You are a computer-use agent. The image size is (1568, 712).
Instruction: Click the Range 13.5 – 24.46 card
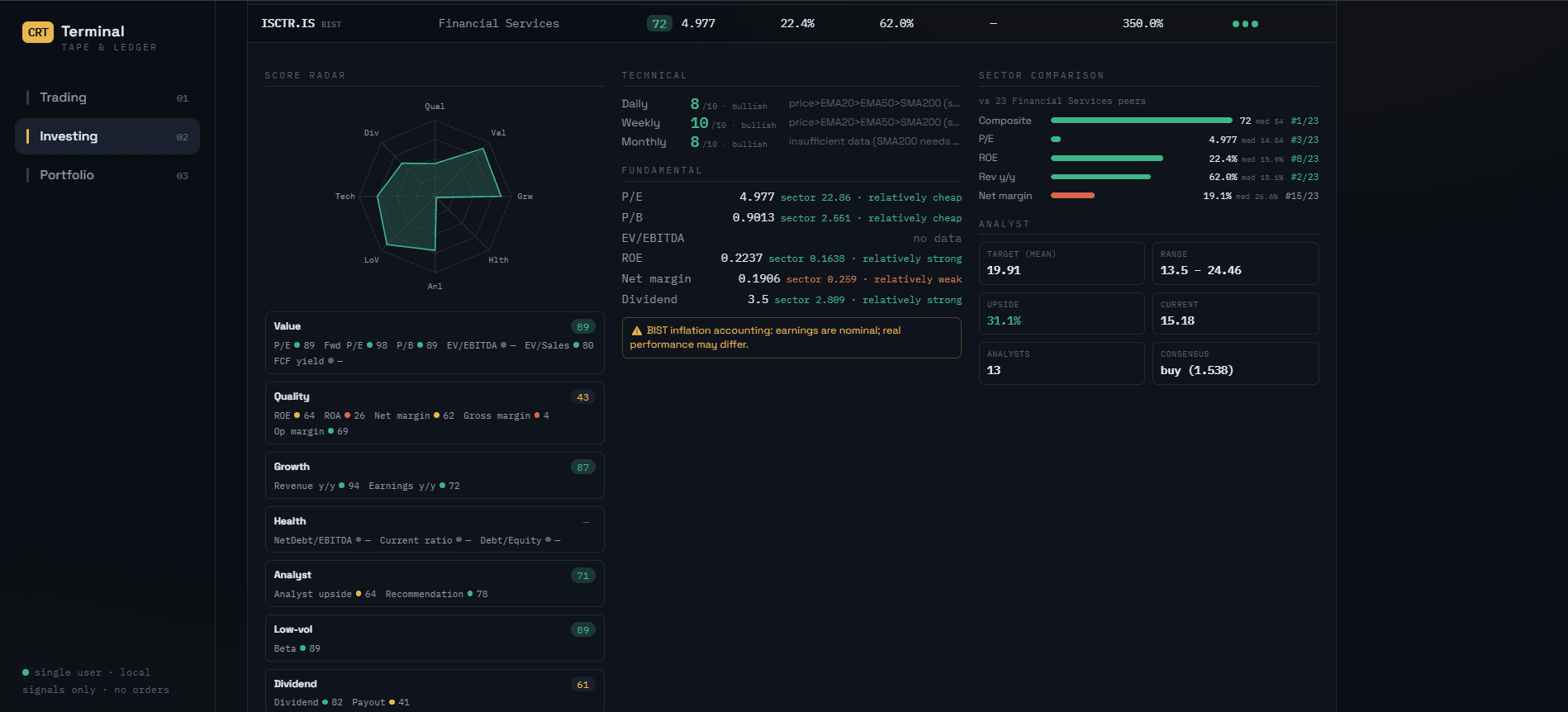(x=1236, y=263)
